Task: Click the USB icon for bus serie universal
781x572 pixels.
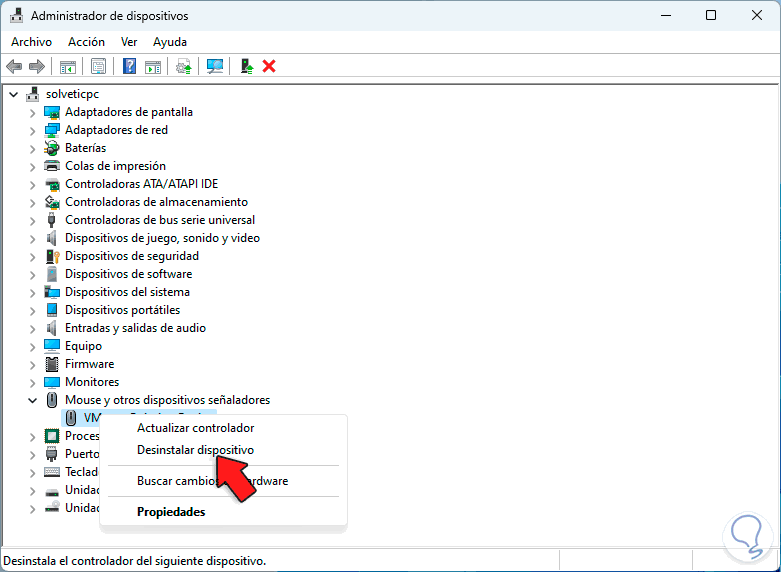Action: tap(51, 220)
